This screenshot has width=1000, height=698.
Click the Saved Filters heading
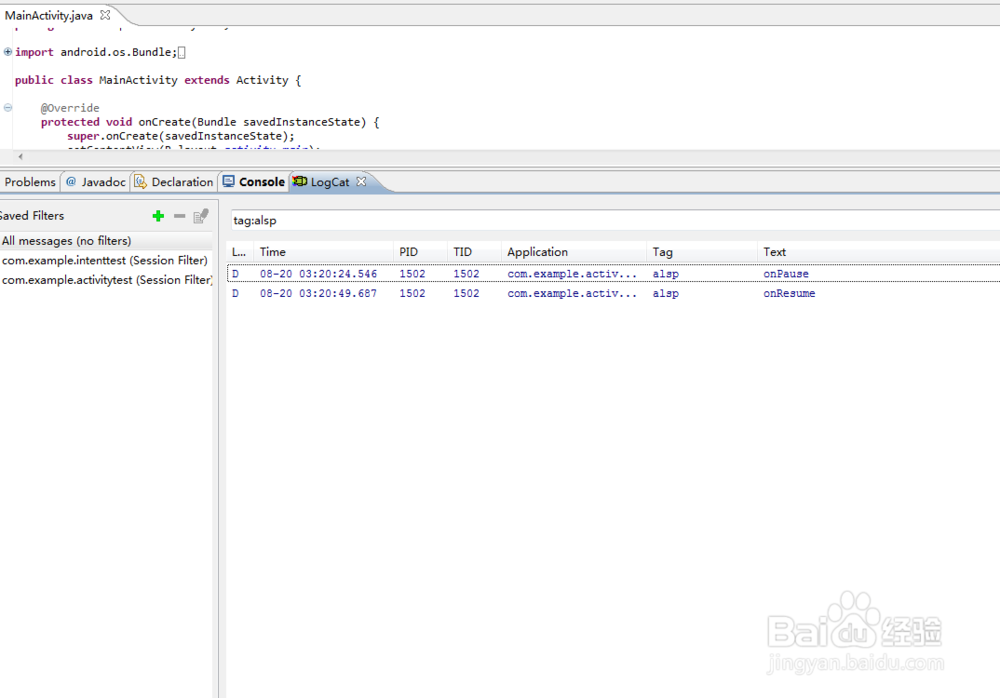(32, 216)
